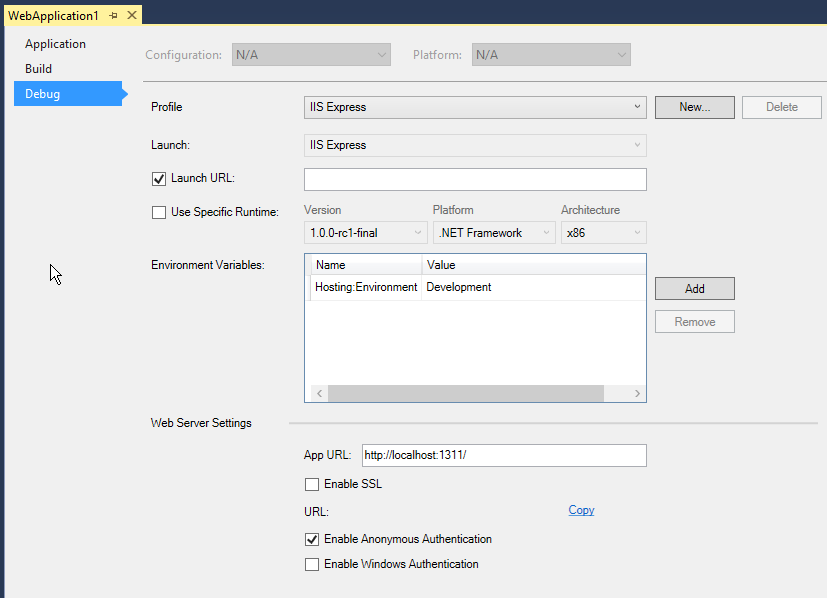Toggle the Launch URL checkbox
Viewport: 827px width, 598px height.
[x=158, y=179]
